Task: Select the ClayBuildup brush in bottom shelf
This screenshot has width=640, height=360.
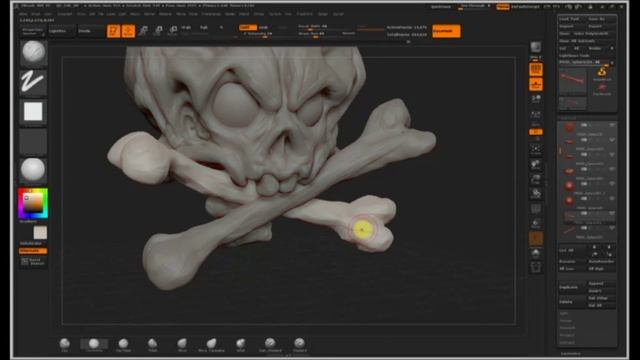Action: pyautogui.click(x=94, y=344)
